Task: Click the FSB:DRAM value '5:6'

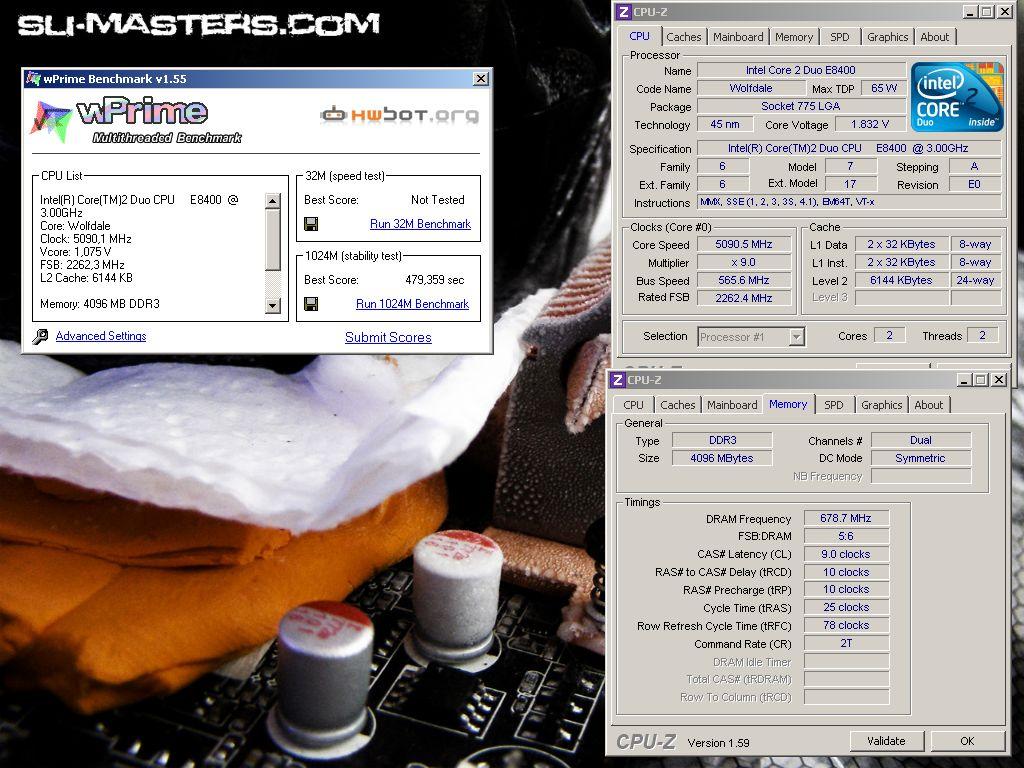Action: [x=846, y=536]
